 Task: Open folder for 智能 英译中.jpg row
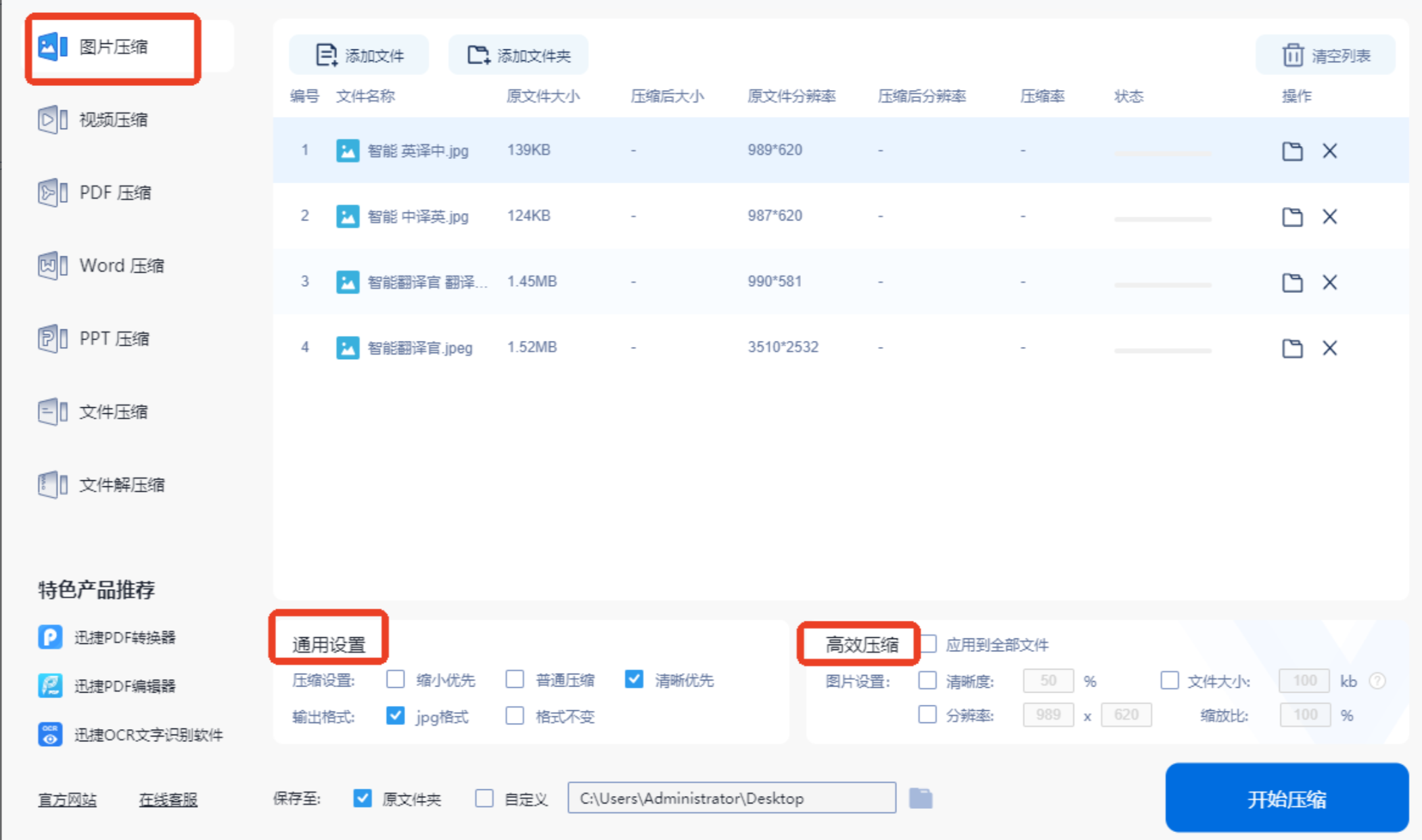1292,151
